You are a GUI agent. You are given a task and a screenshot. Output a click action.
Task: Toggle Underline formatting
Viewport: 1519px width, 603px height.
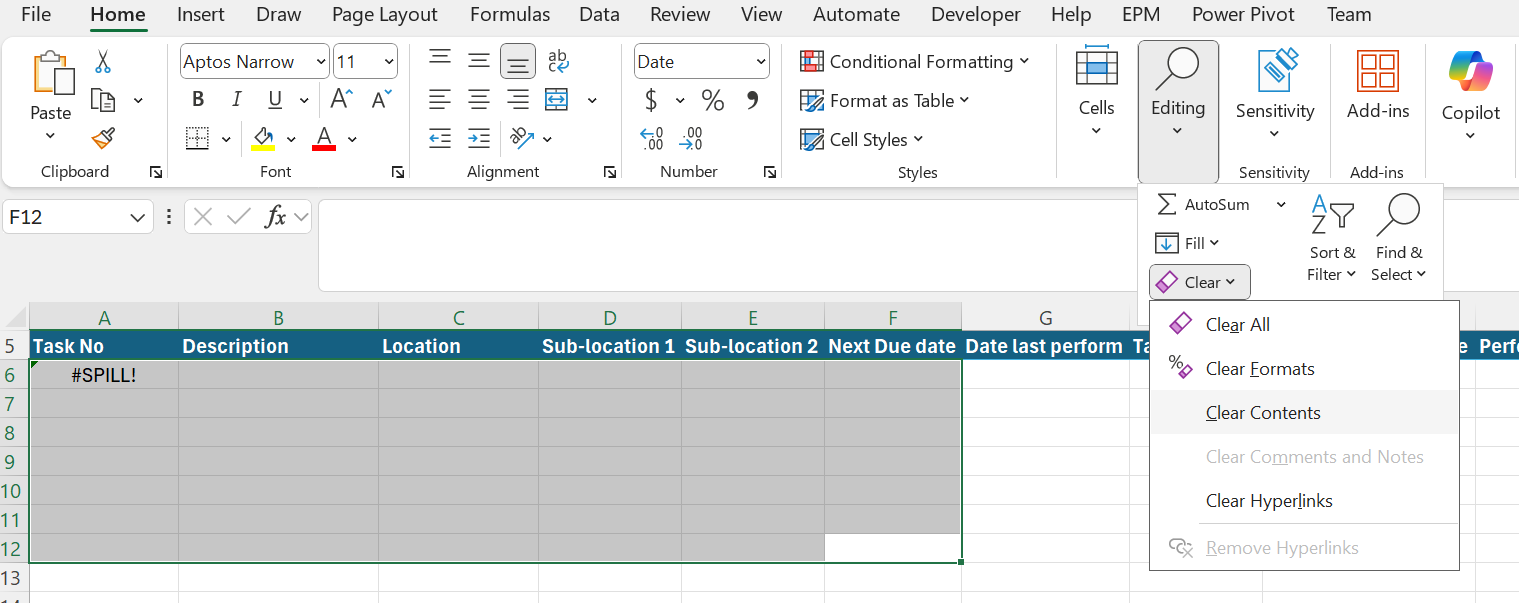click(275, 99)
